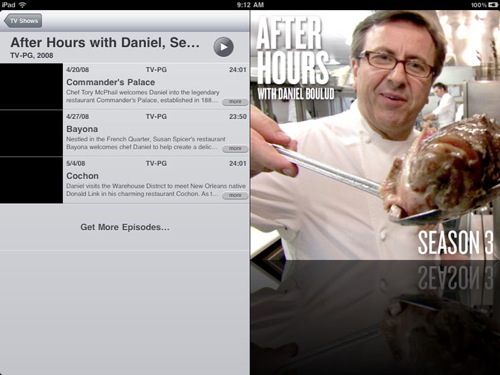Viewport: 500px width, 375px height.
Task: Tap the round play button icon
Action: tap(223, 47)
